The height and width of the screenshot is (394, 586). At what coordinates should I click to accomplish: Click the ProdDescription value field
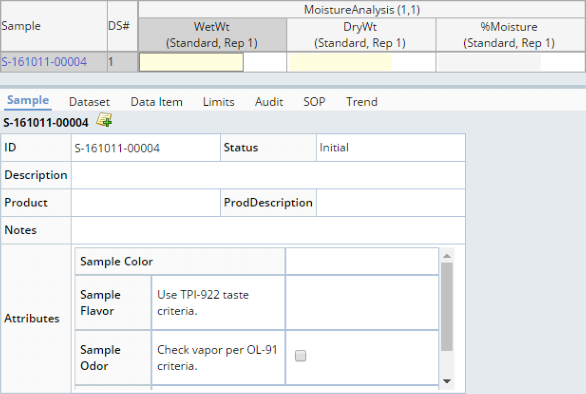click(x=391, y=203)
